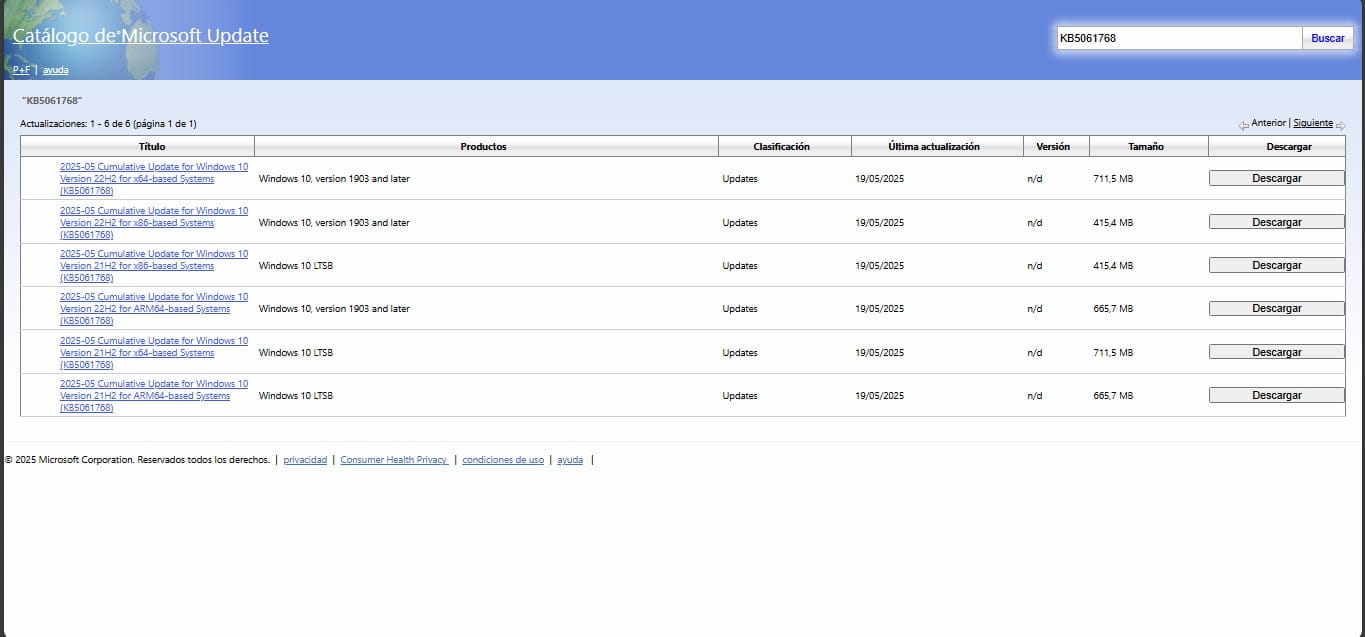Open the condiciones de uso footer link
Viewport: 1365px width, 637px height.
[503, 460]
